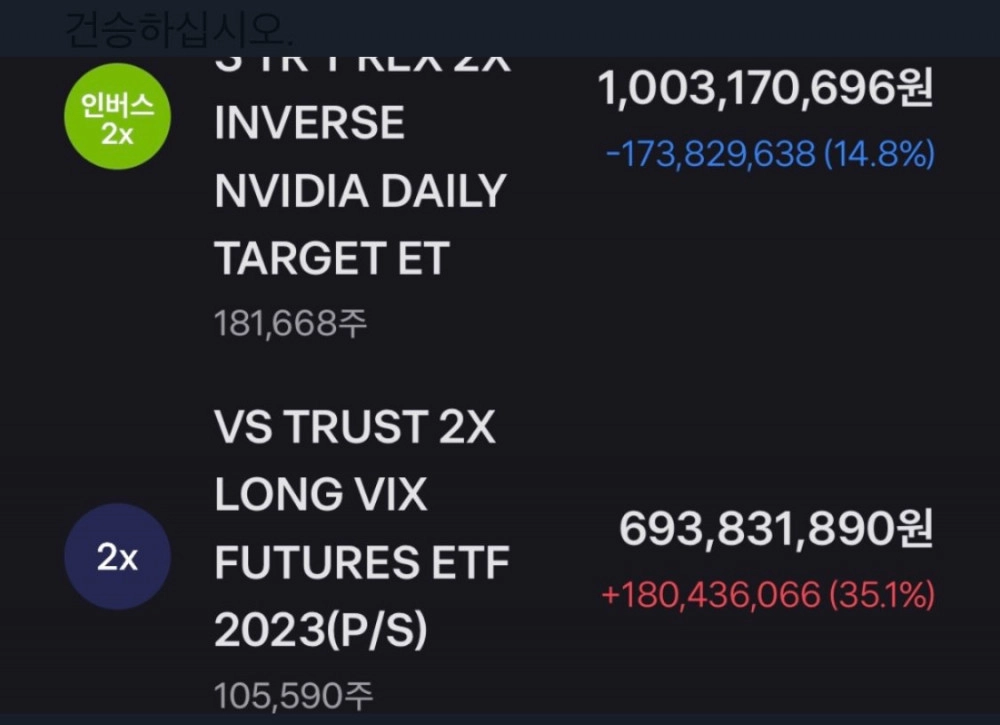Tap the navy 2x badge icon
The image size is (1000, 725).
tap(117, 557)
